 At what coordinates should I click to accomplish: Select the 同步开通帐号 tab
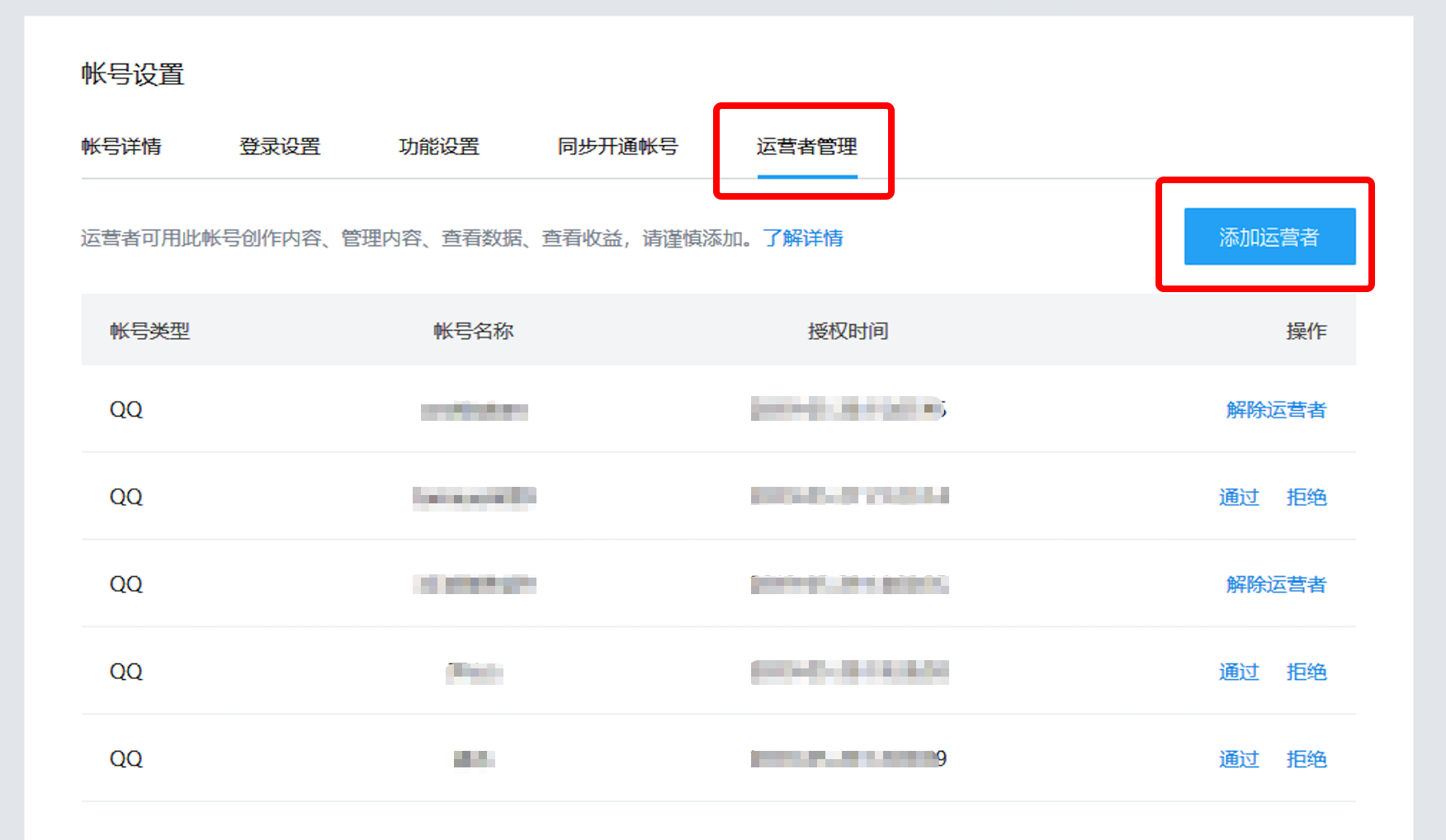617,147
